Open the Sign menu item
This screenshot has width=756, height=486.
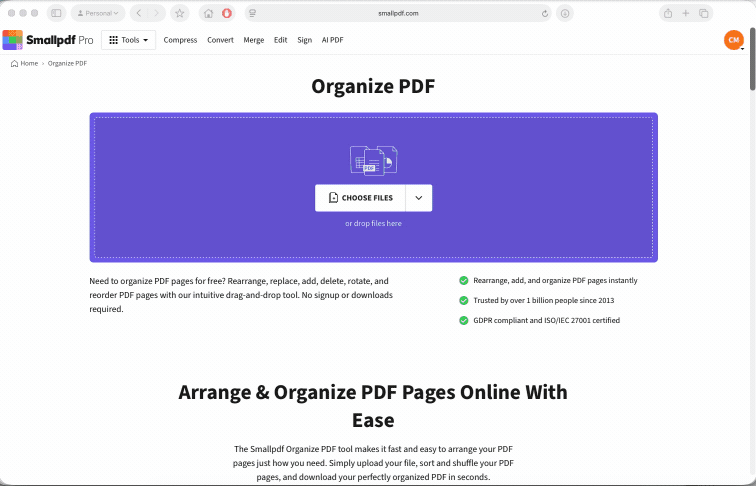pyautogui.click(x=304, y=40)
